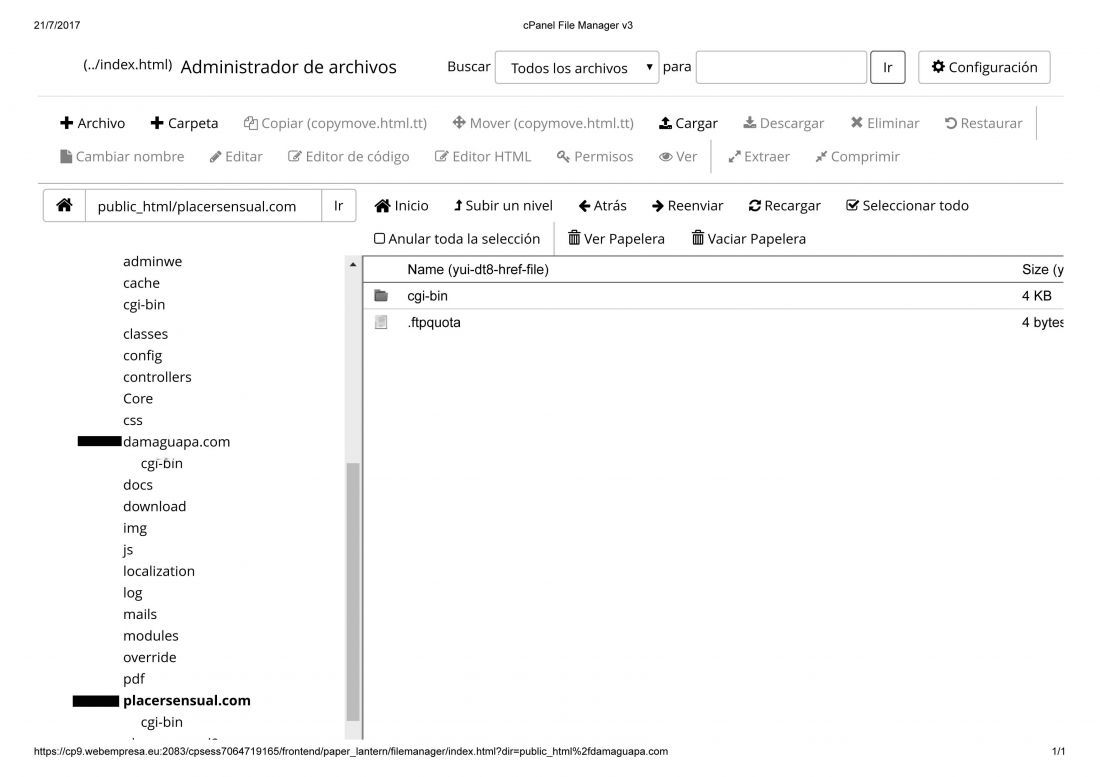
Task: Select config folder in tree
Action: point(142,356)
